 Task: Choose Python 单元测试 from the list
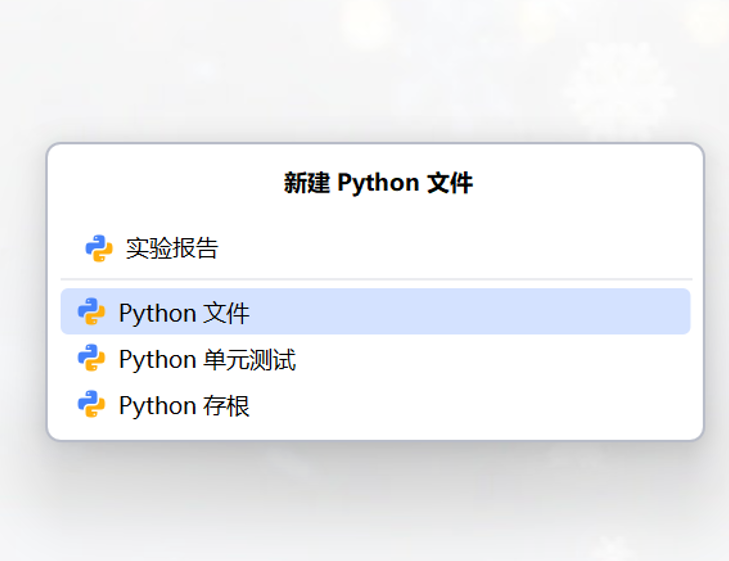[207, 359]
